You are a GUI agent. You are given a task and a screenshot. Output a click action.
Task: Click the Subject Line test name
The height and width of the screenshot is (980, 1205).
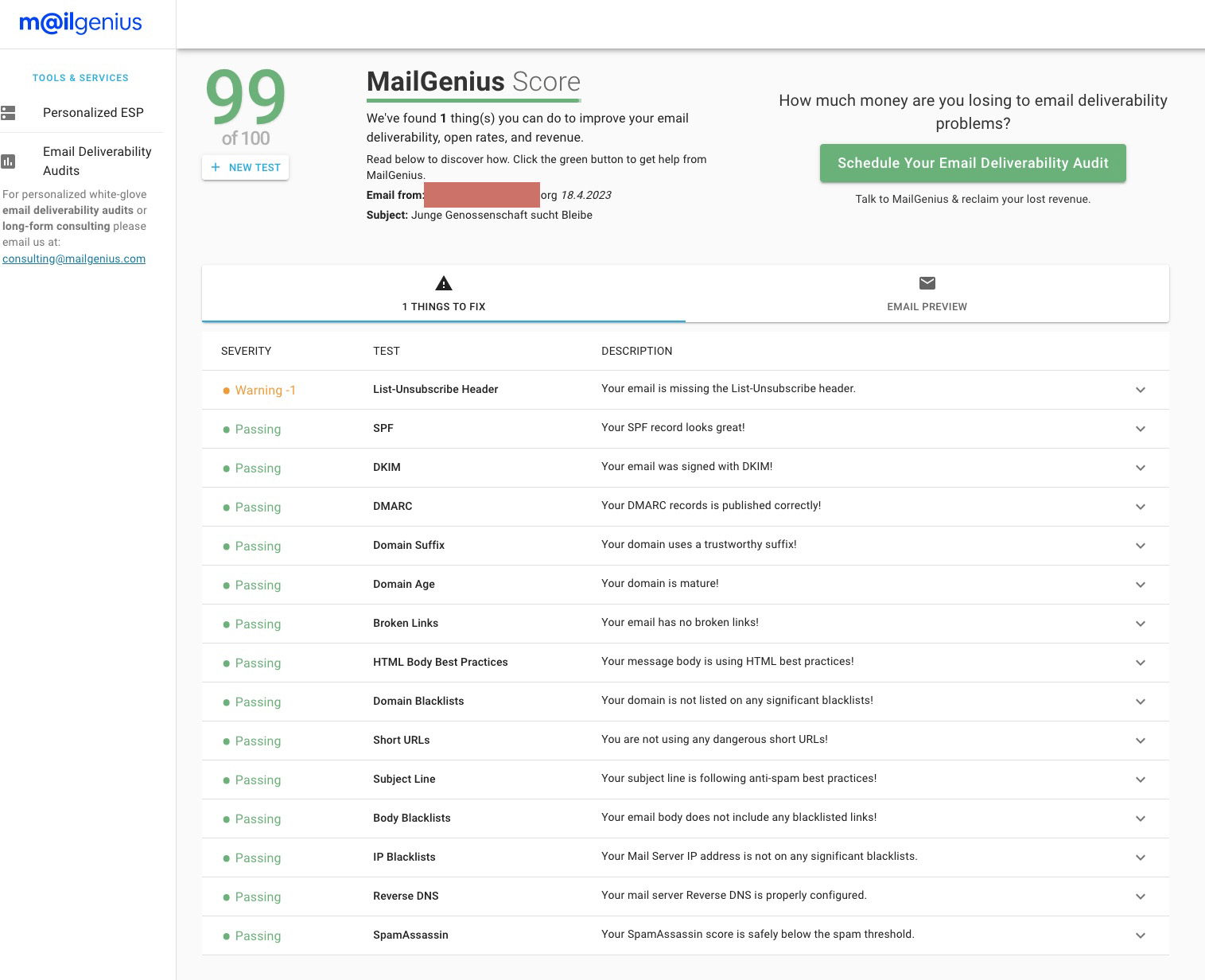pos(404,779)
